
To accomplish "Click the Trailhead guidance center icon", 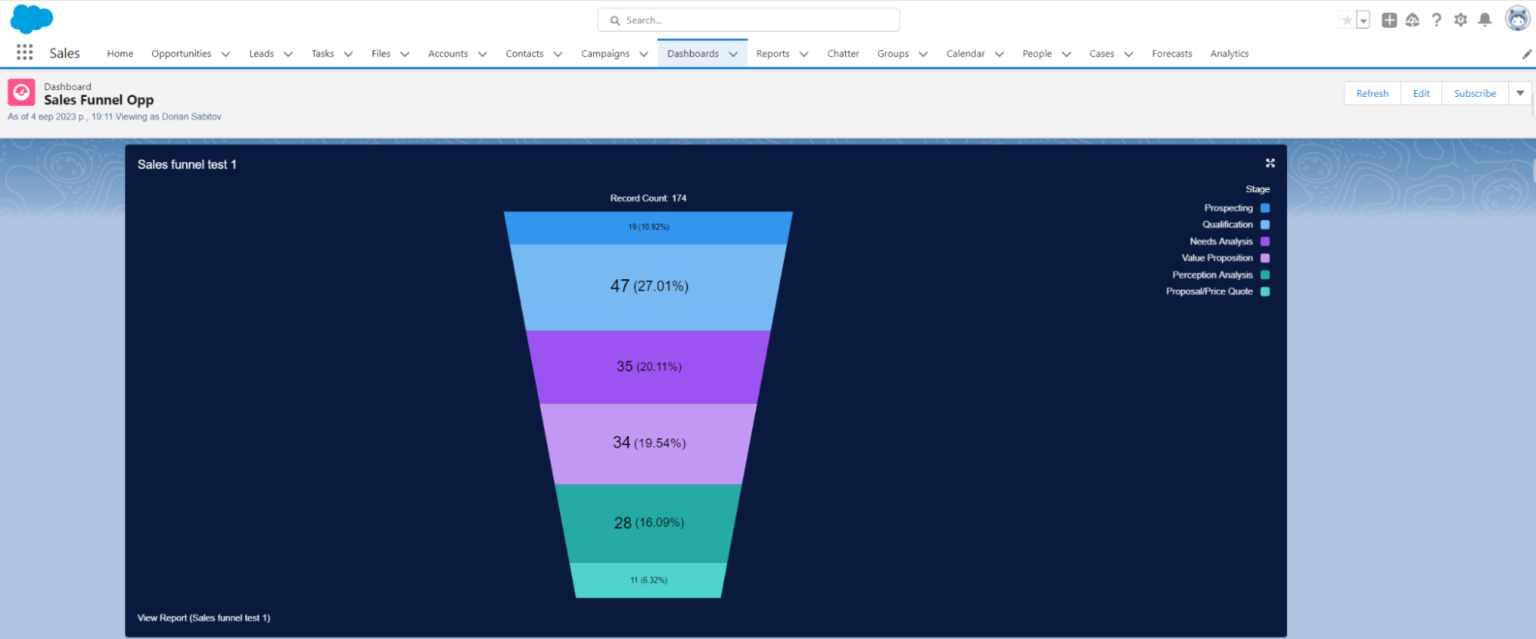I will coord(1413,19).
